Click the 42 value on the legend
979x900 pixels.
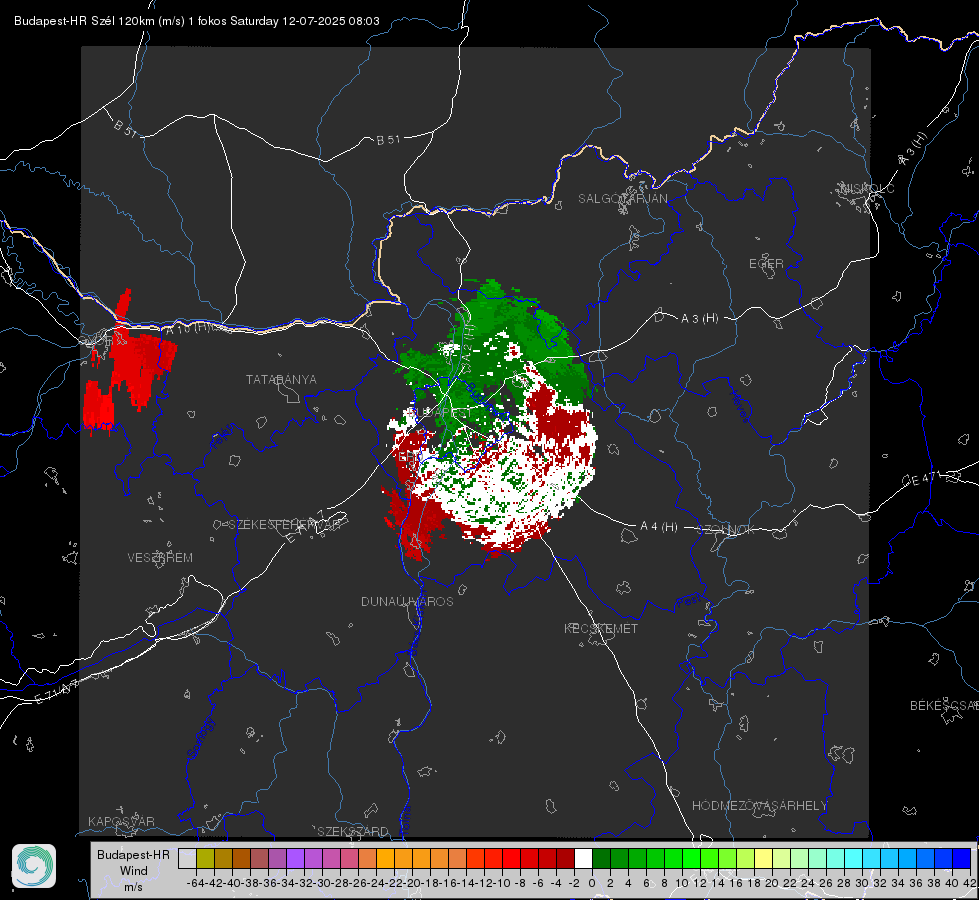coord(970,883)
